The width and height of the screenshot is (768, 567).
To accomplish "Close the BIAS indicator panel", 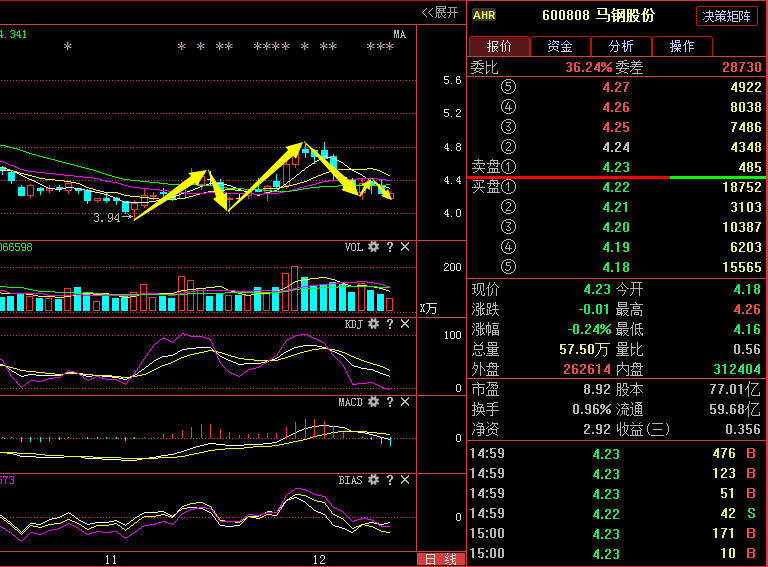I will click(405, 480).
